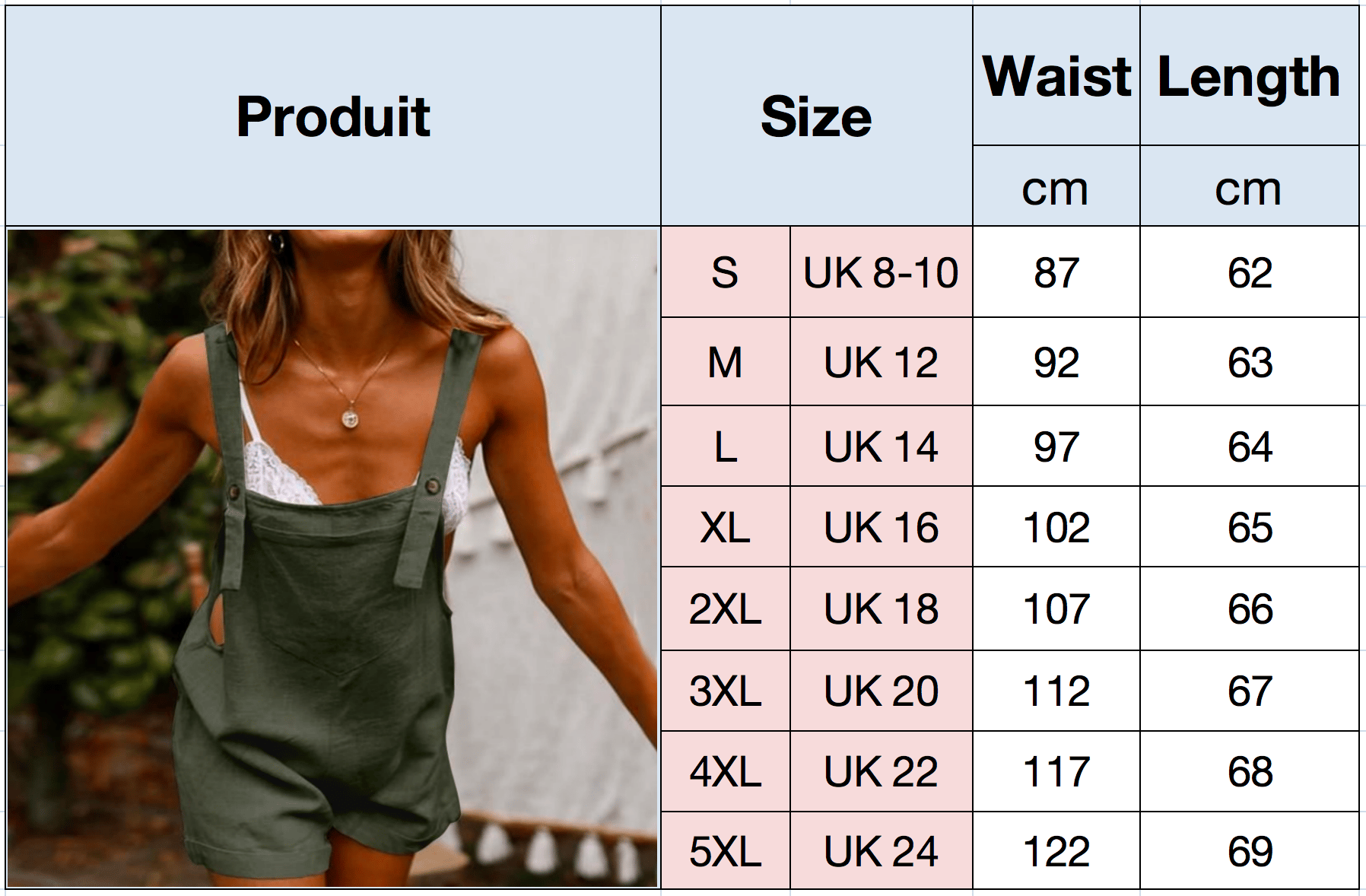Image resolution: width=1366 pixels, height=896 pixels.
Task: Click the L size cell
Action: pyautogui.click(x=725, y=446)
